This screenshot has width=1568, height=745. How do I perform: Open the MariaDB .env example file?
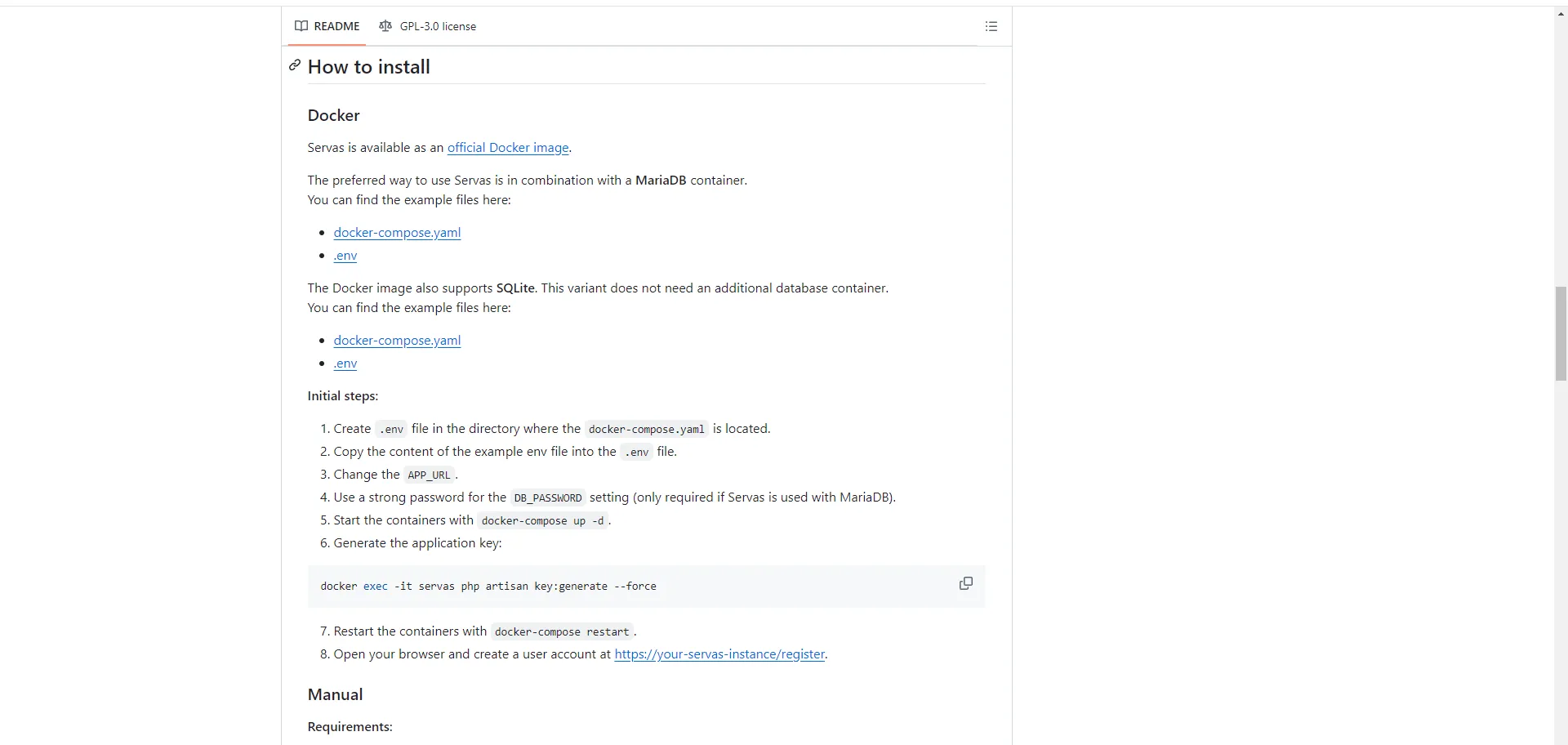click(345, 256)
